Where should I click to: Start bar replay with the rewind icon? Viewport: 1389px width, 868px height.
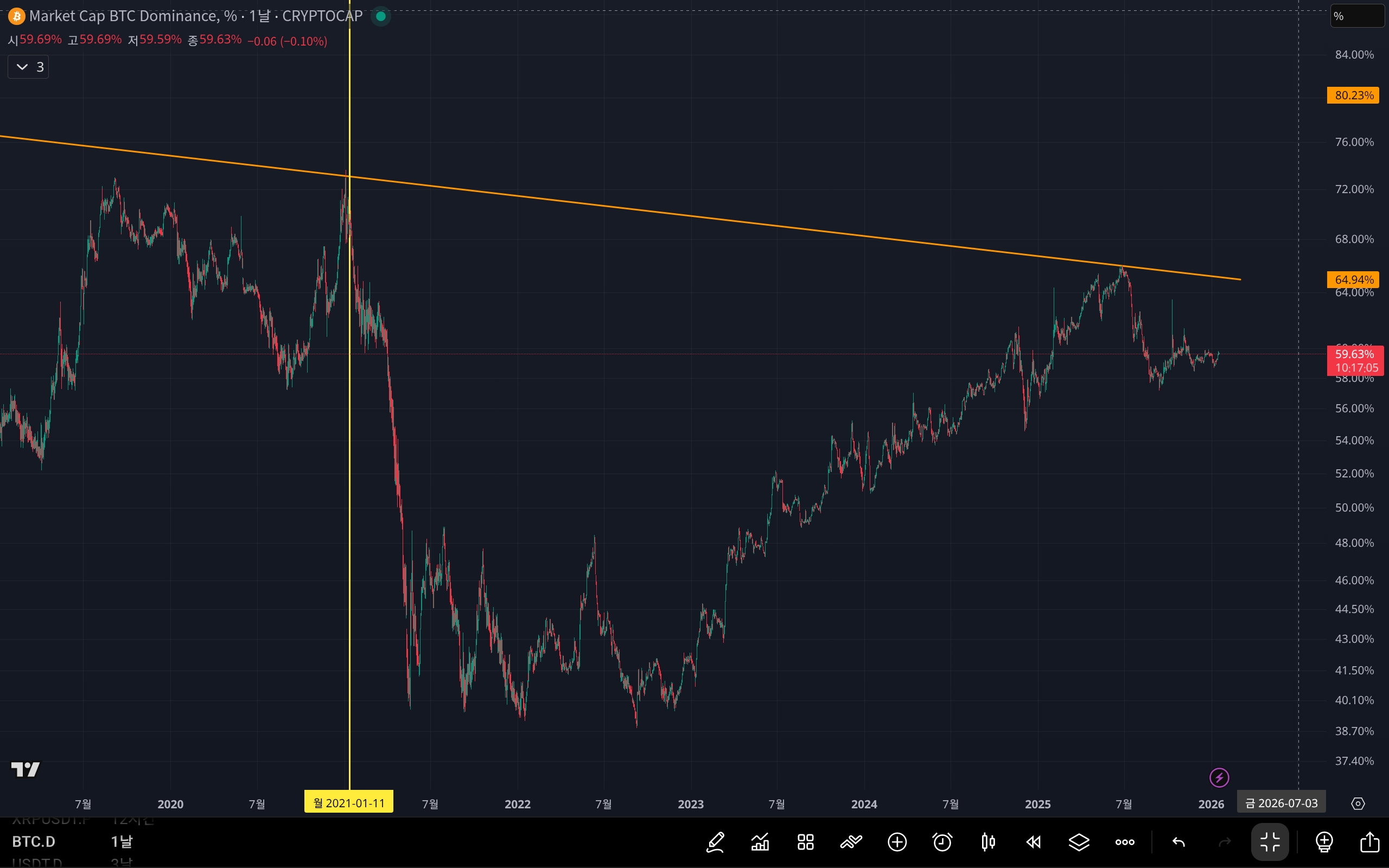[1033, 842]
